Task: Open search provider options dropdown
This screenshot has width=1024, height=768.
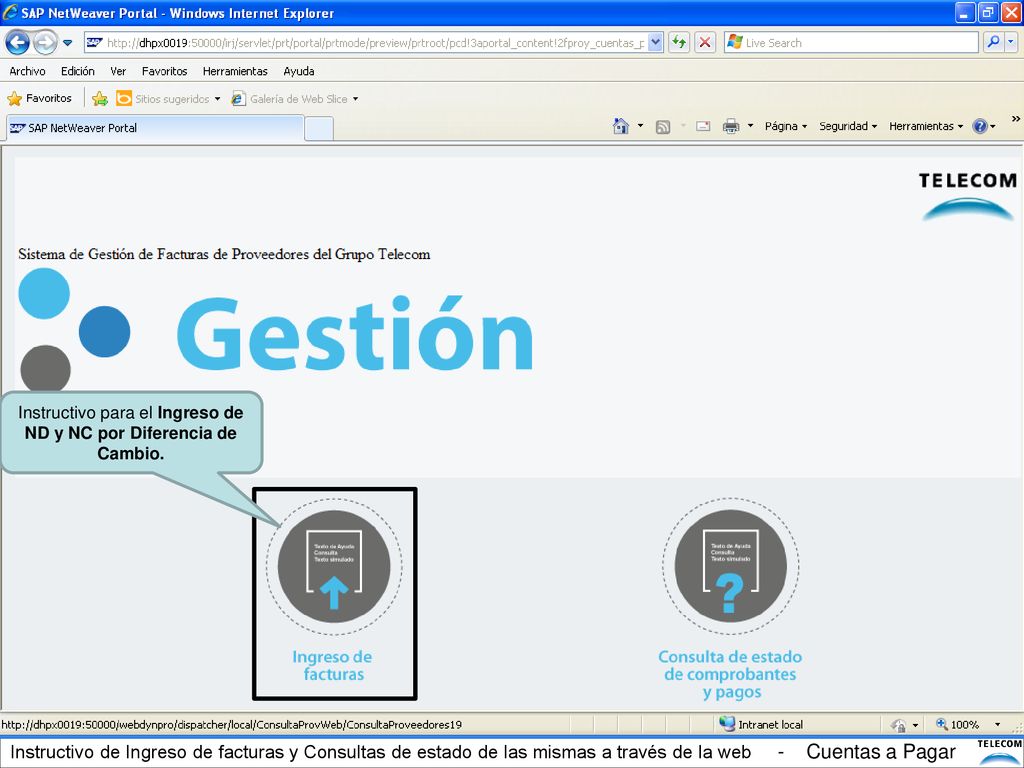Action: click(1011, 42)
